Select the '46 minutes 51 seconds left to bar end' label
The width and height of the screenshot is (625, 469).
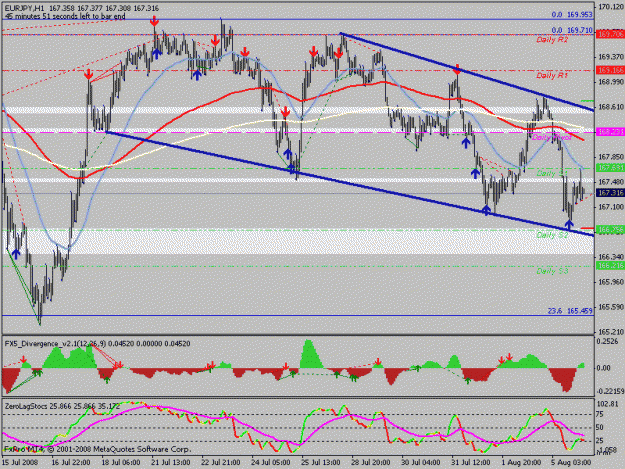tap(65, 16)
